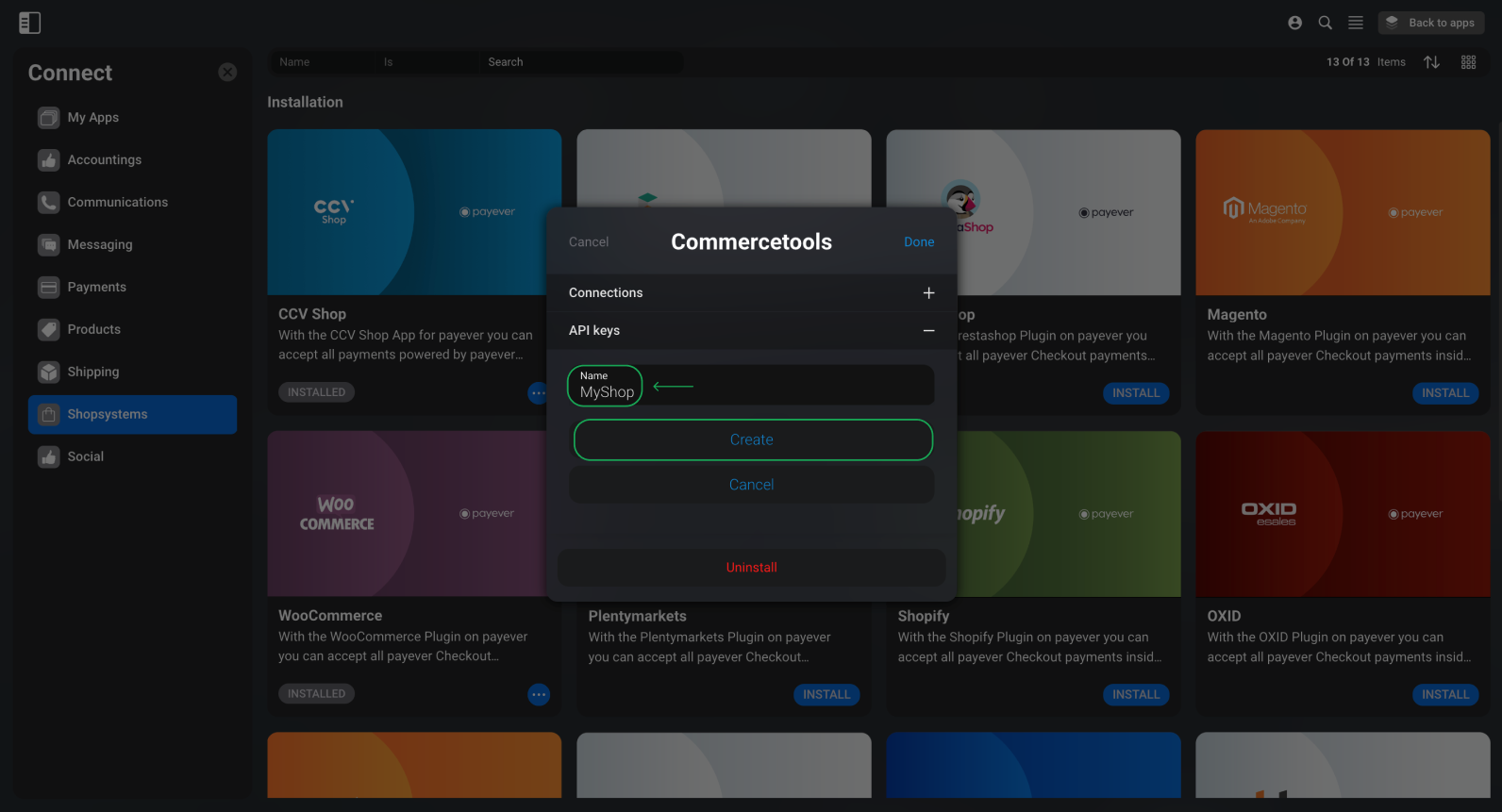Click INSTALLED badge on WooCommerce
1502x812 pixels.
click(x=316, y=694)
